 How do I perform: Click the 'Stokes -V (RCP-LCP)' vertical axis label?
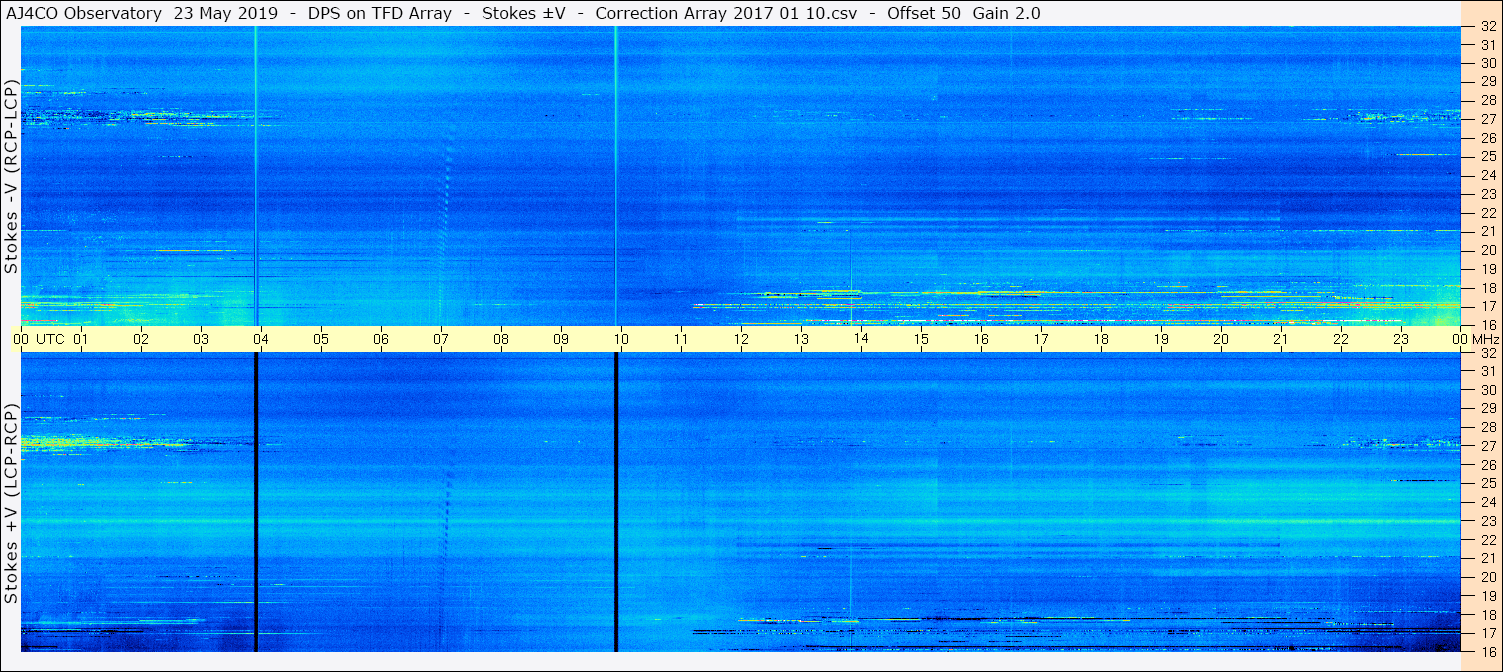tap(11, 176)
